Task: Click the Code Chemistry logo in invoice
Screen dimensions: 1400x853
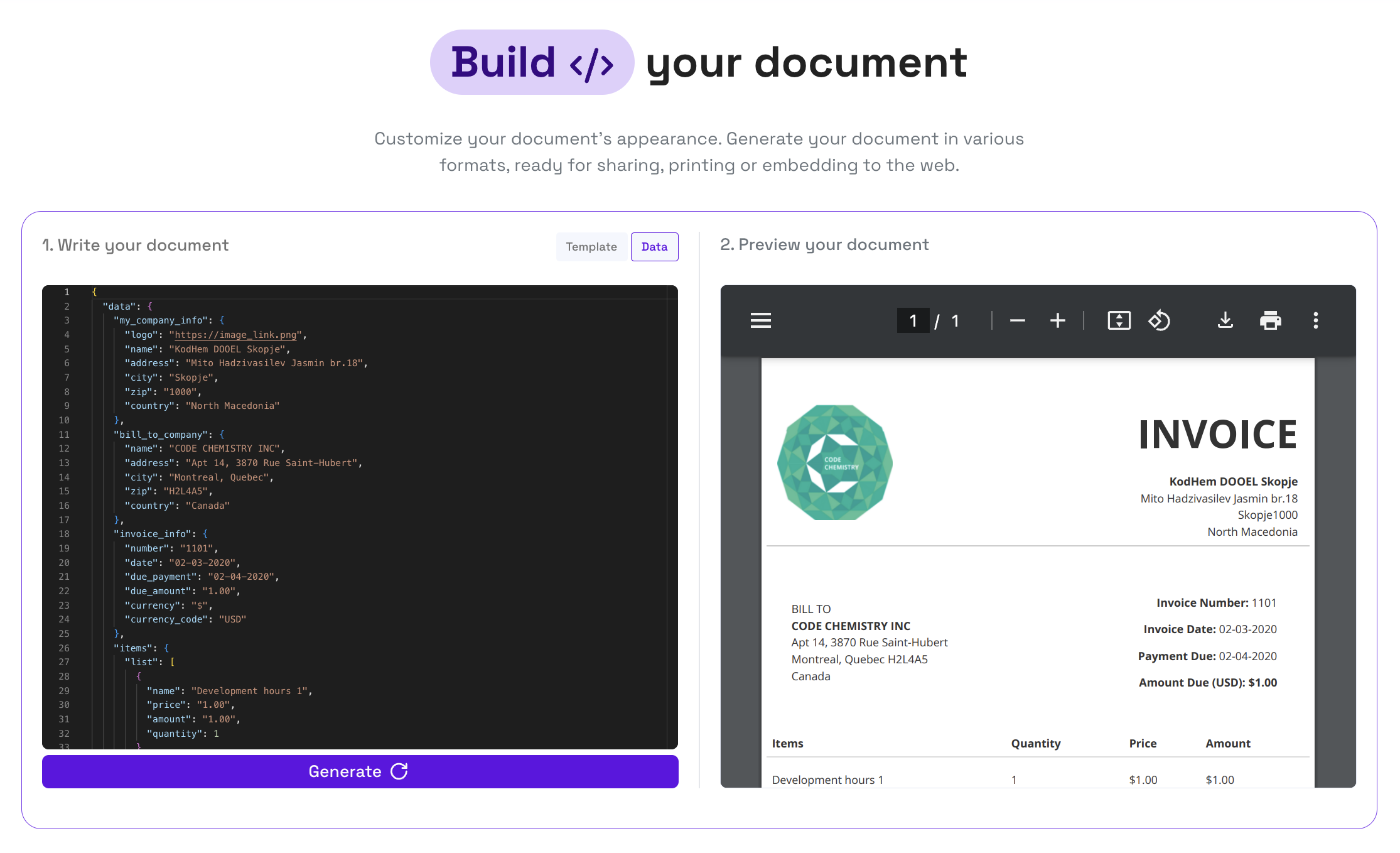Action: [x=834, y=462]
